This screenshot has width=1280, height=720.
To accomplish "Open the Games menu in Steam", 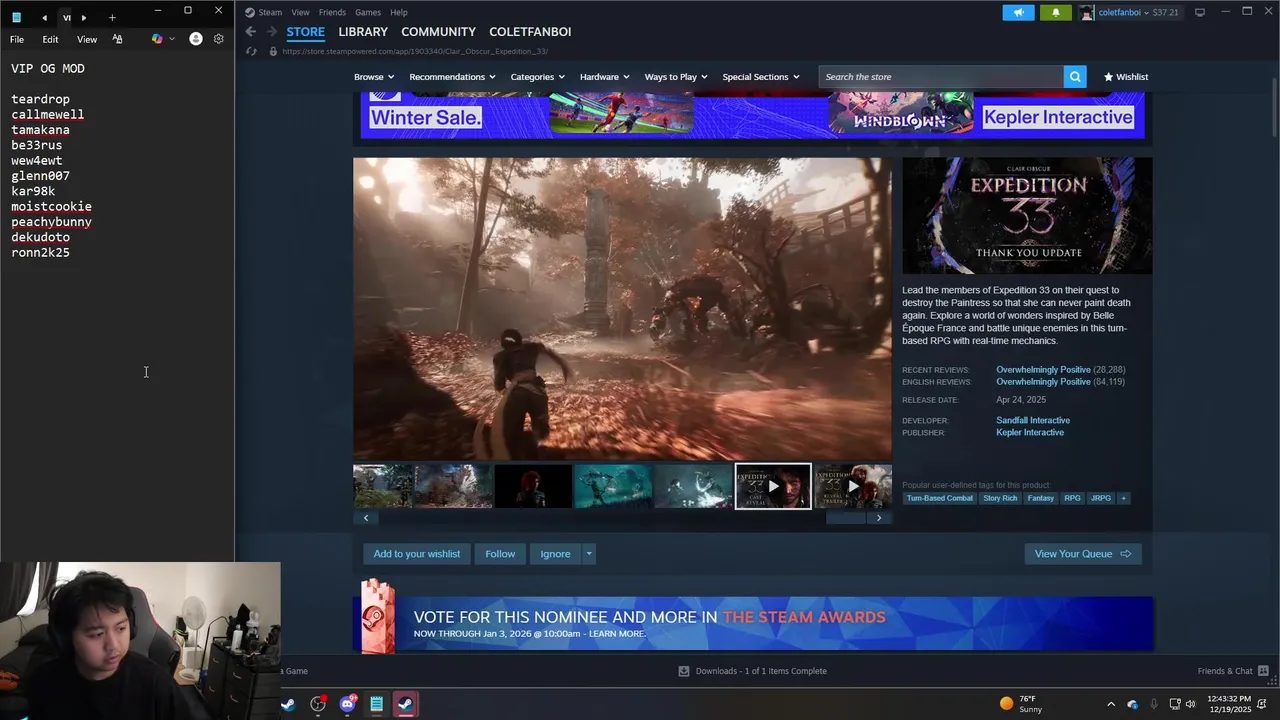I will [x=368, y=12].
